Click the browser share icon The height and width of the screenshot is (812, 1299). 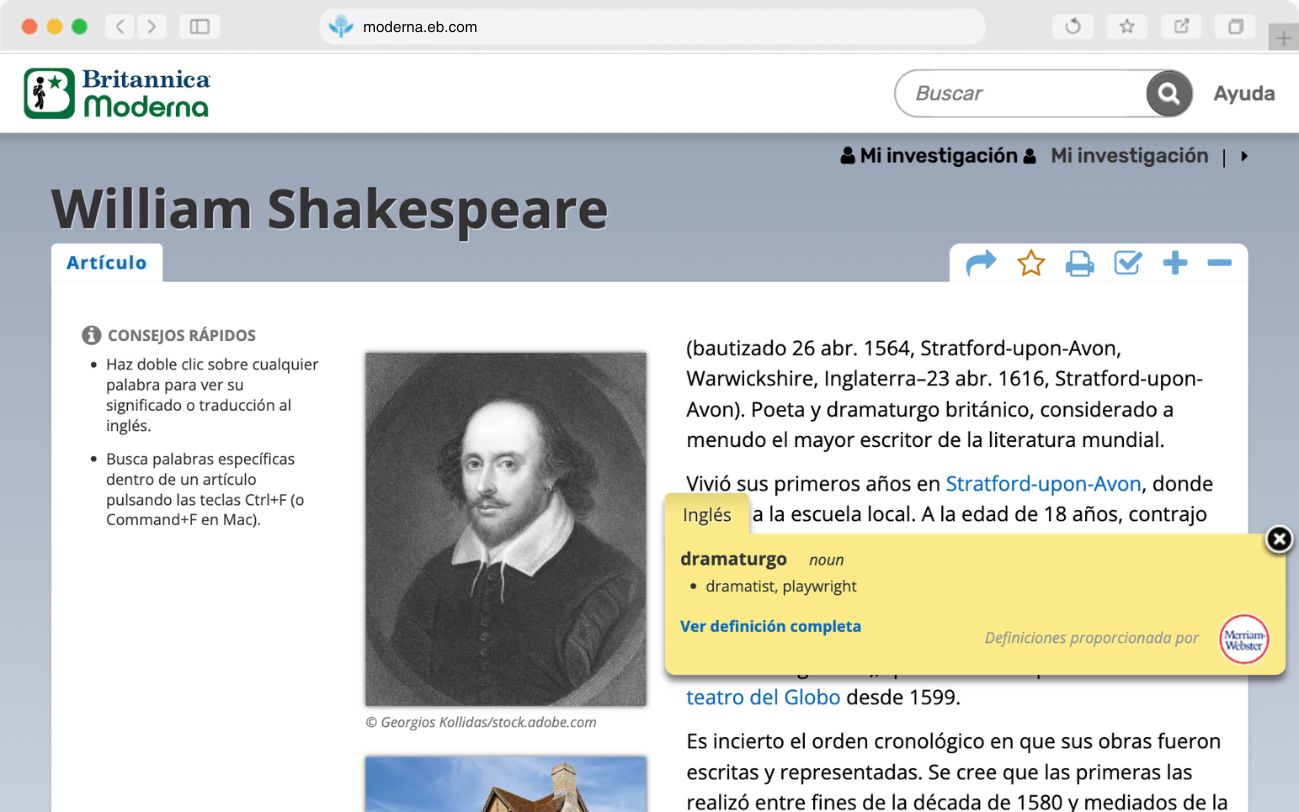pos(1181,27)
